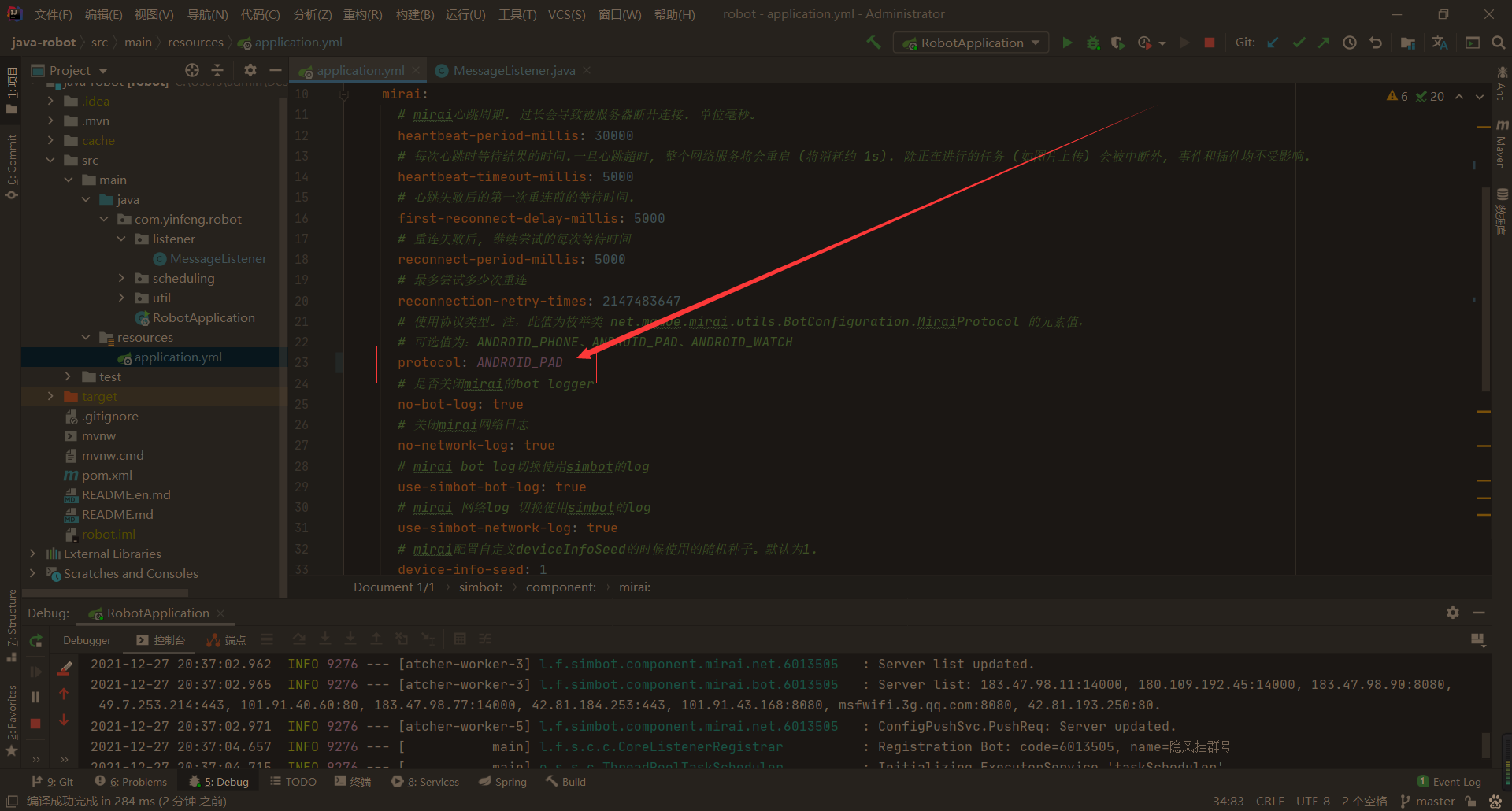This screenshot has height=811, width=1512.
Task: Push commits with Git green up-right arrow
Action: (1324, 43)
